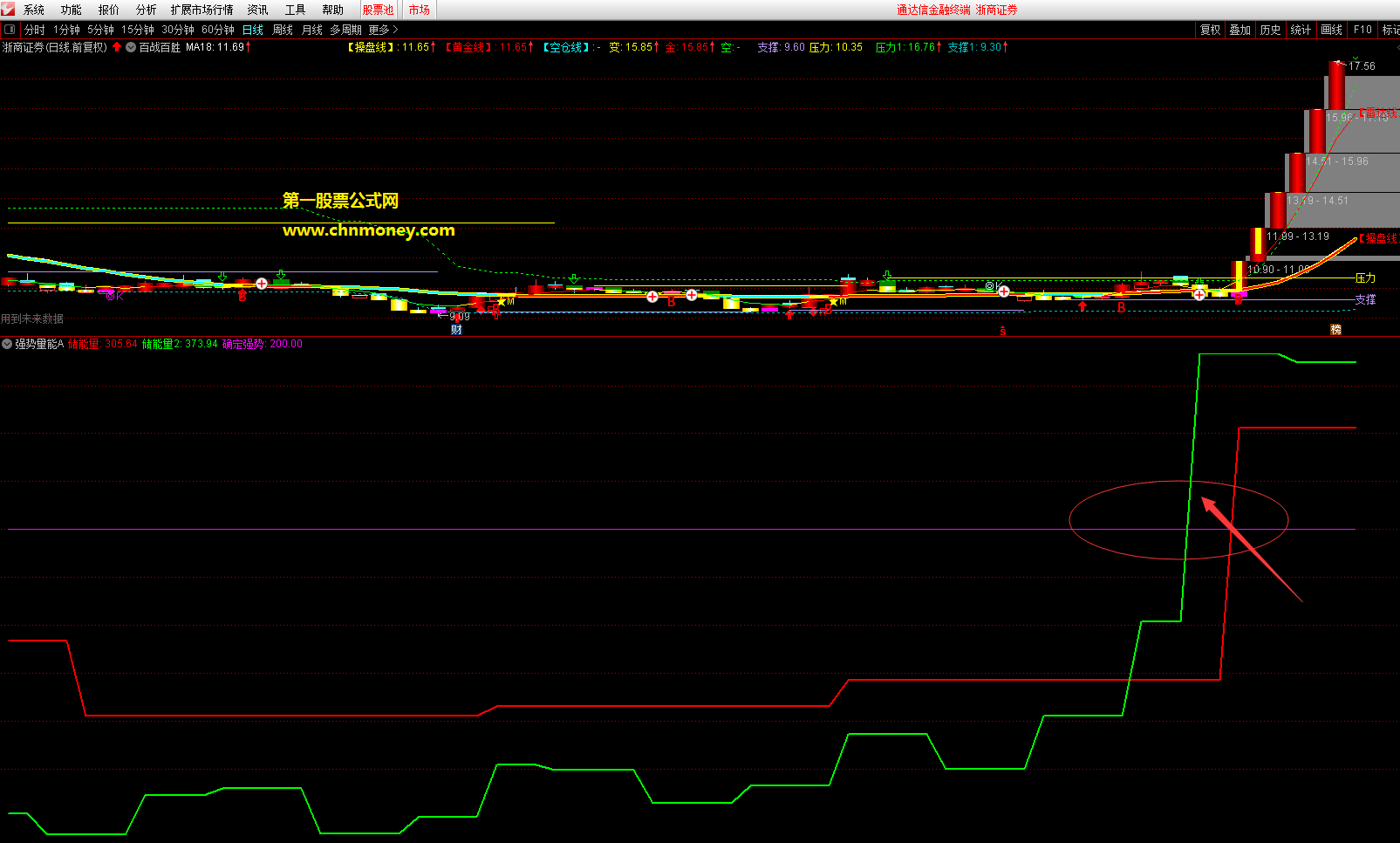The image size is (1400, 843).
Task: Select the 周线 weekly period
Action: tap(283, 30)
